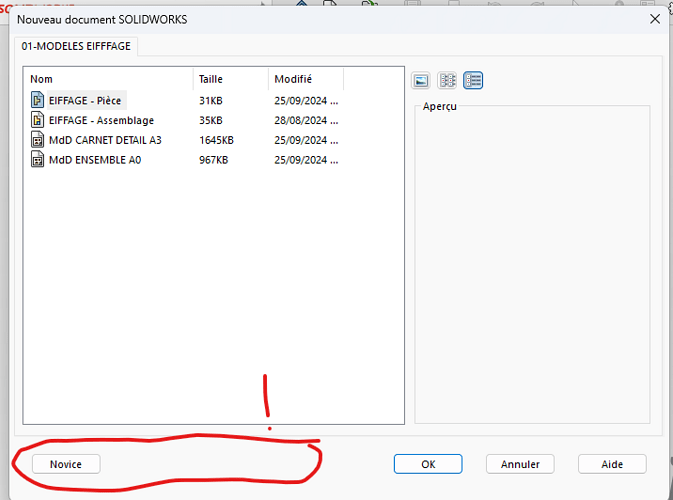Confirm with the OK button
The height and width of the screenshot is (500, 673).
[x=428, y=464]
